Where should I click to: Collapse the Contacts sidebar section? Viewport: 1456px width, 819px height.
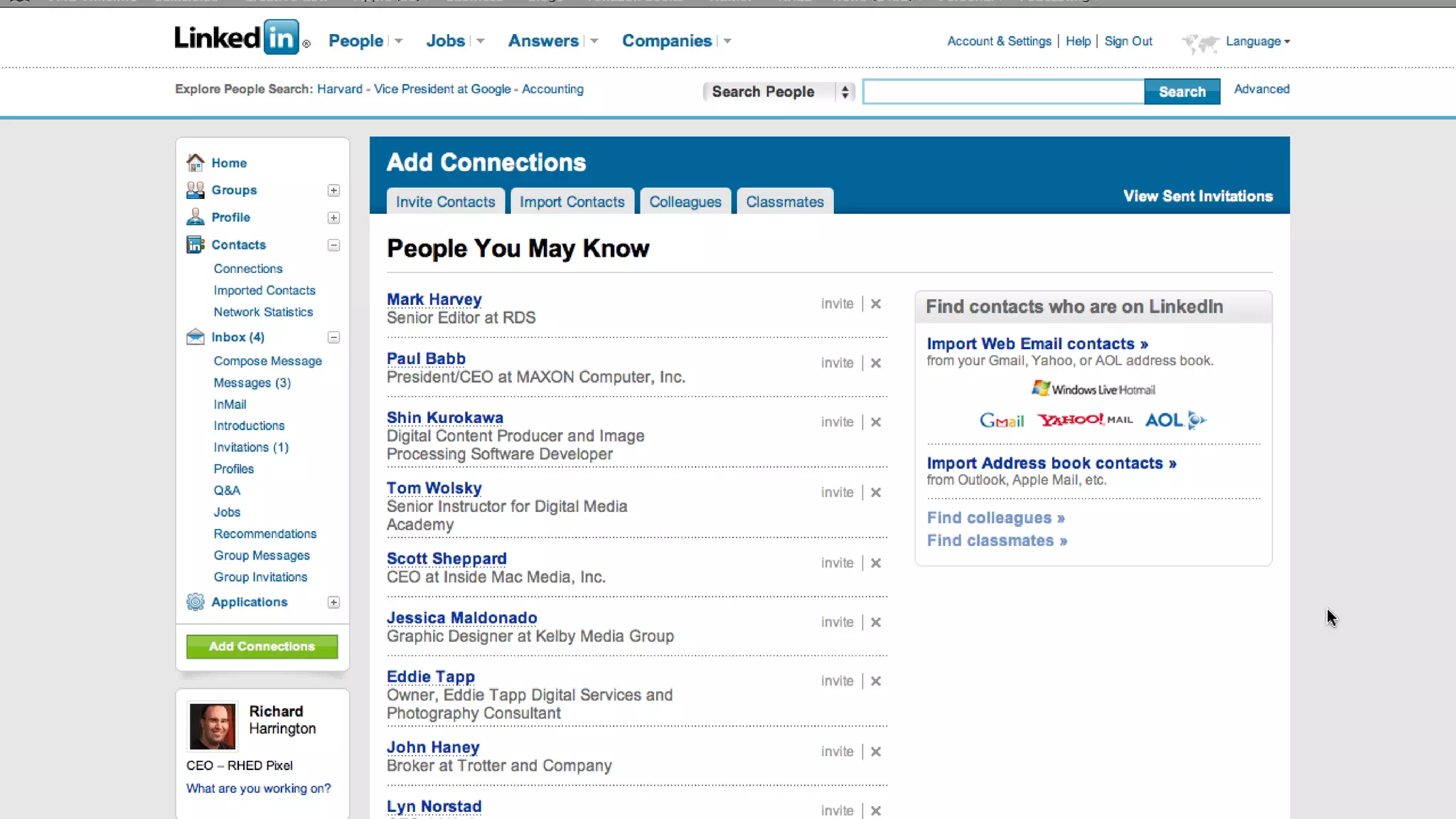coord(333,245)
